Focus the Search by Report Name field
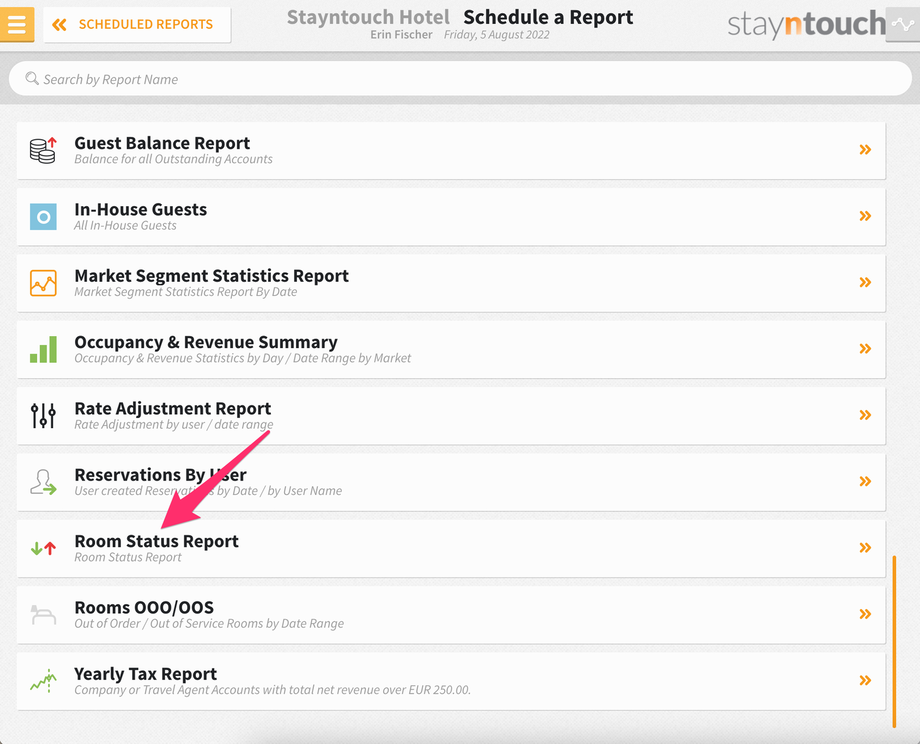The image size is (920, 744). click(460, 79)
